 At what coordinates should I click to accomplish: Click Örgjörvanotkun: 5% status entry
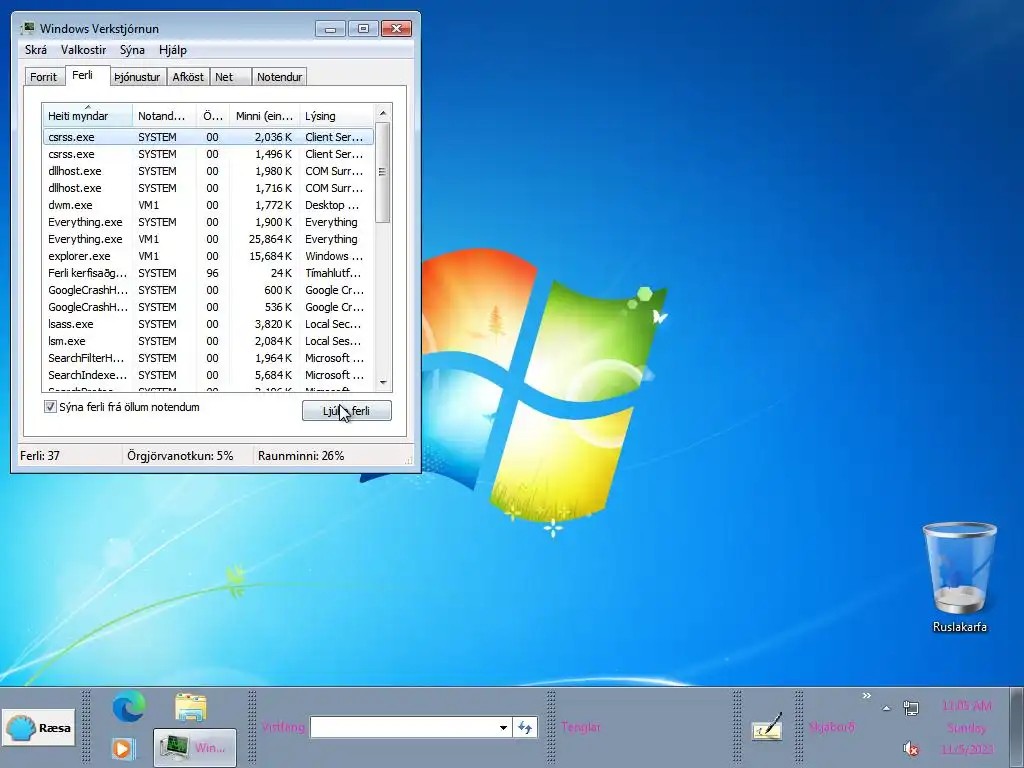coord(180,456)
